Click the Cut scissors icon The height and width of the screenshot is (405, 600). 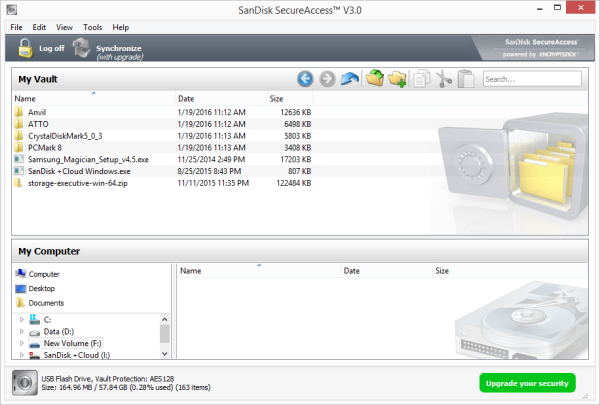click(444, 78)
